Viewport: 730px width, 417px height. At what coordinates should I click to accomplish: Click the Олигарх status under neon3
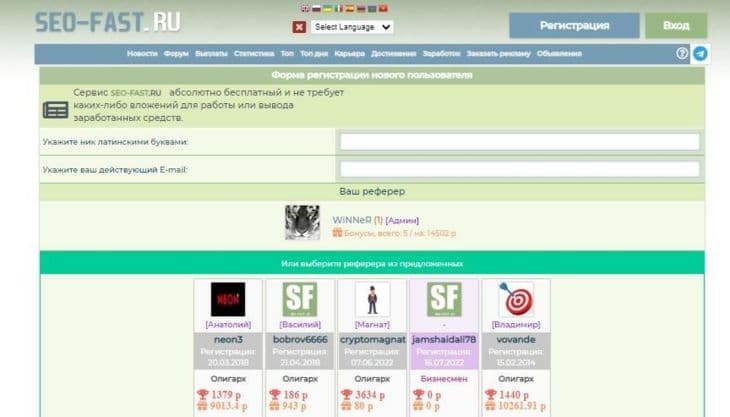click(x=228, y=379)
